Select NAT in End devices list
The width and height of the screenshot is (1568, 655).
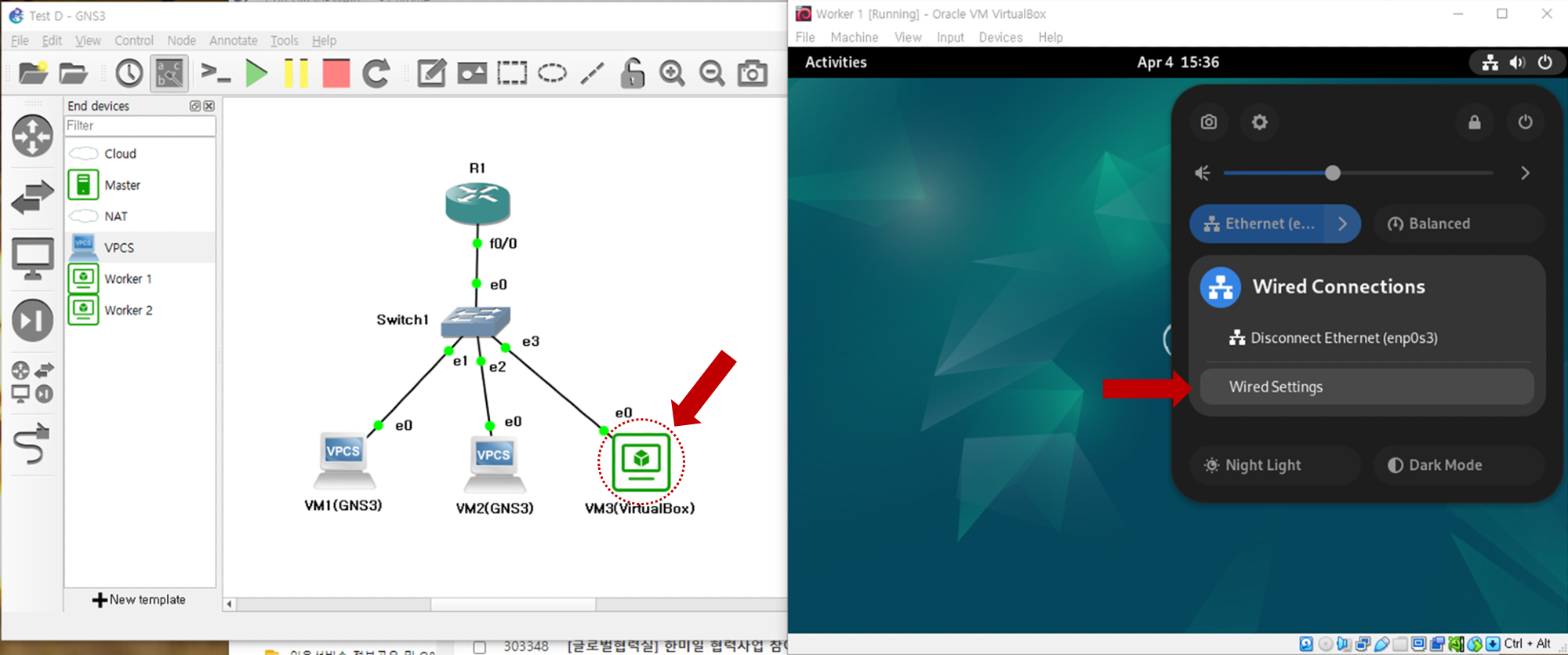[140, 216]
